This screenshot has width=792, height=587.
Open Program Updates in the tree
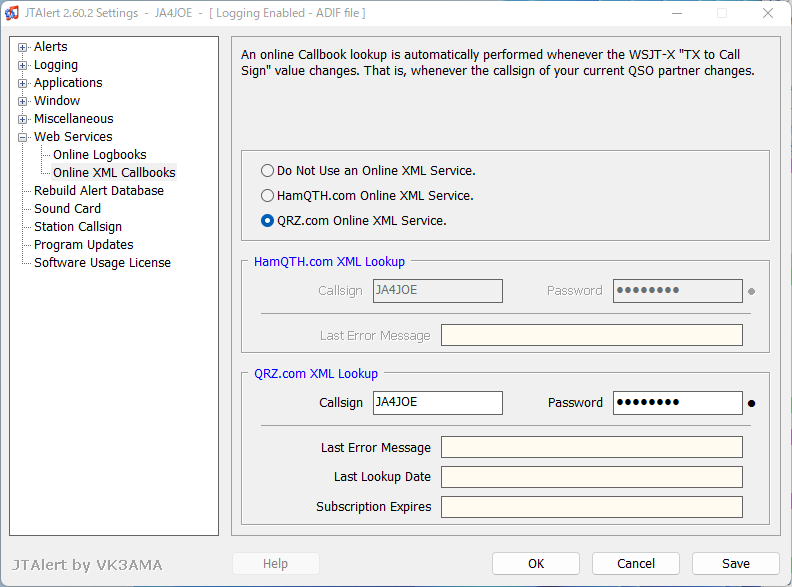(83, 244)
